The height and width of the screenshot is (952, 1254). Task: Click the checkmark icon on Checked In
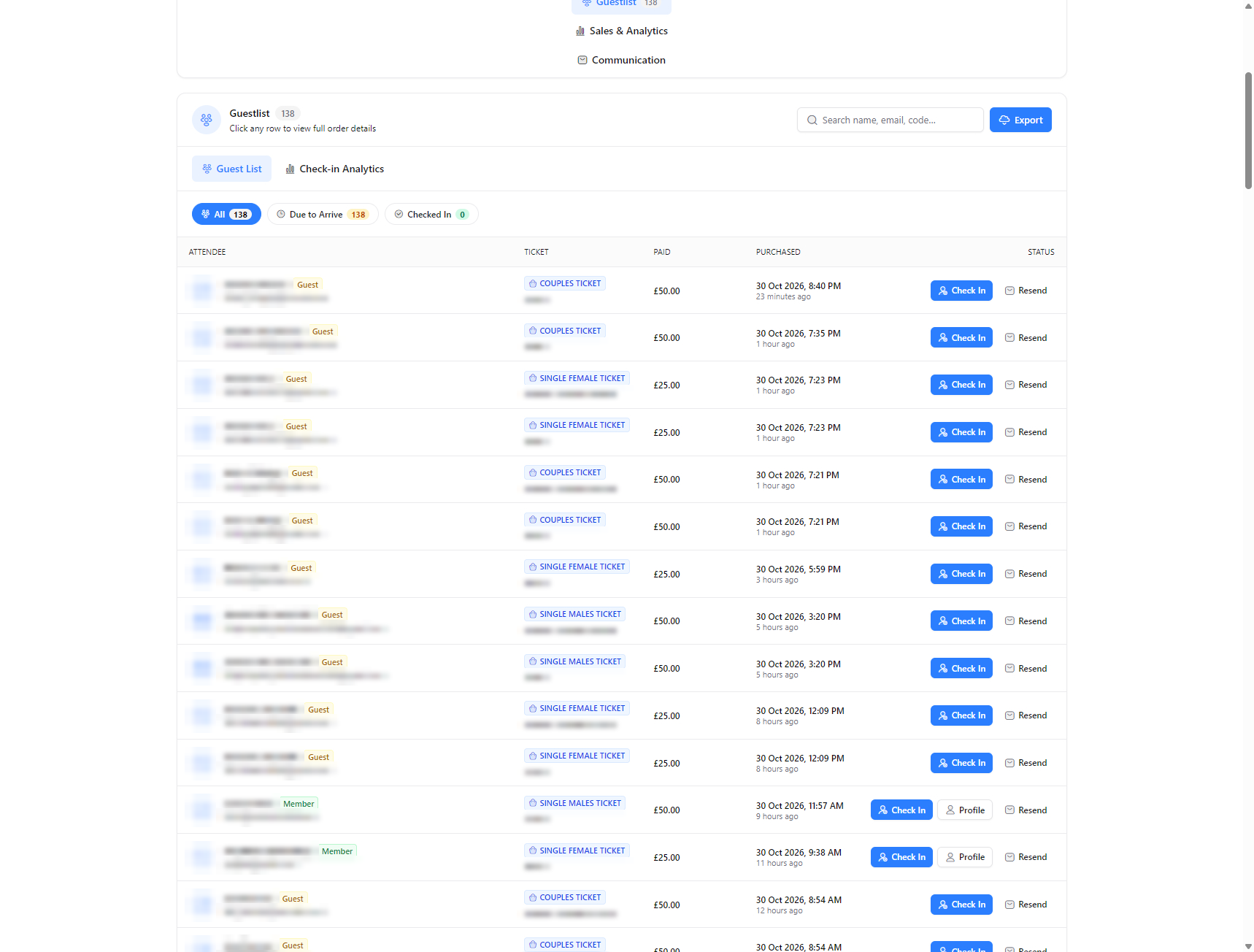coord(399,214)
